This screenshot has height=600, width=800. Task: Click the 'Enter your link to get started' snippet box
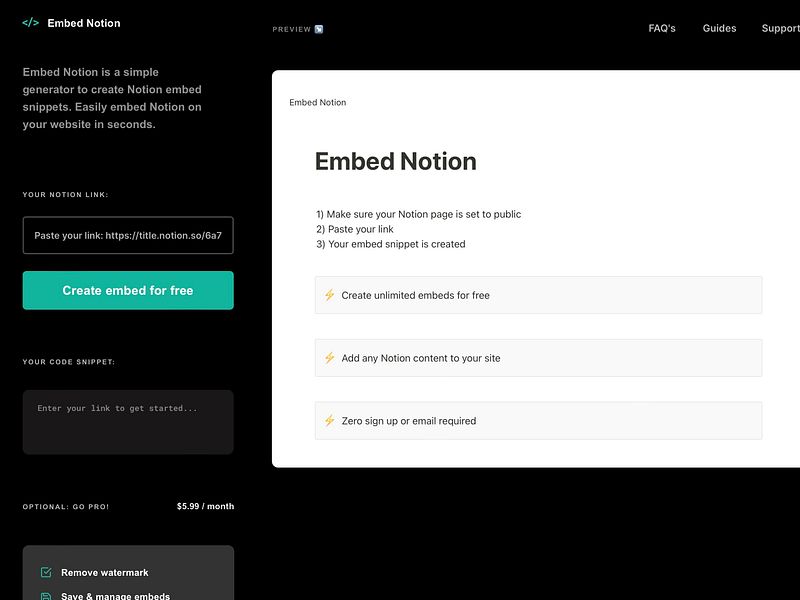pyautogui.click(x=128, y=421)
